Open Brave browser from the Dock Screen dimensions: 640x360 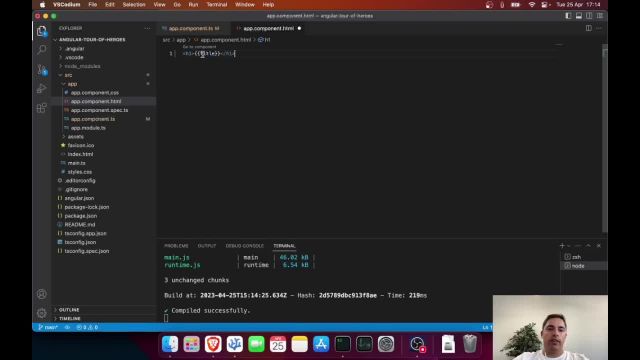213,344
